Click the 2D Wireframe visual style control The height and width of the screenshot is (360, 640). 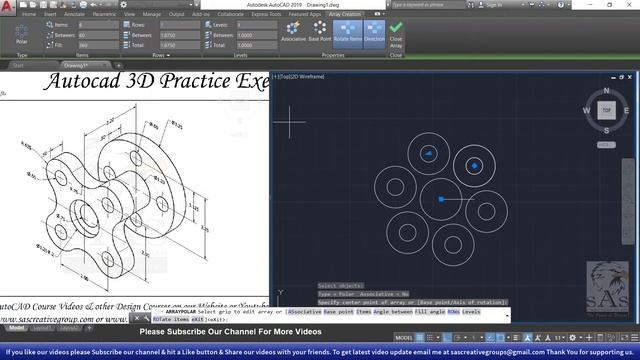[x=307, y=76]
